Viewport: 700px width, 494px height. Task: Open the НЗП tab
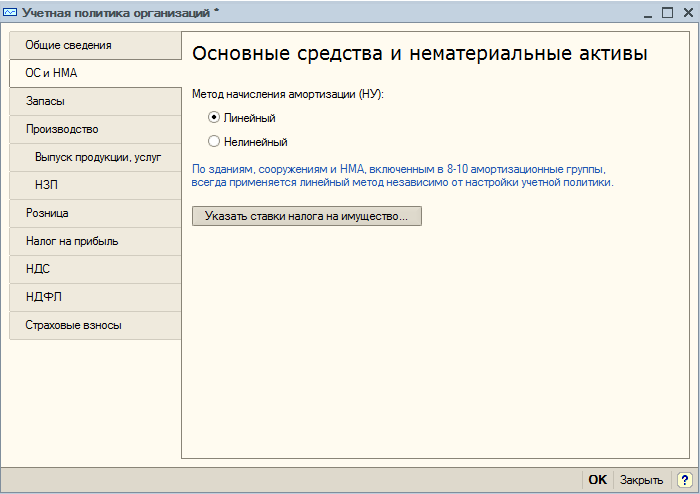click(95, 185)
